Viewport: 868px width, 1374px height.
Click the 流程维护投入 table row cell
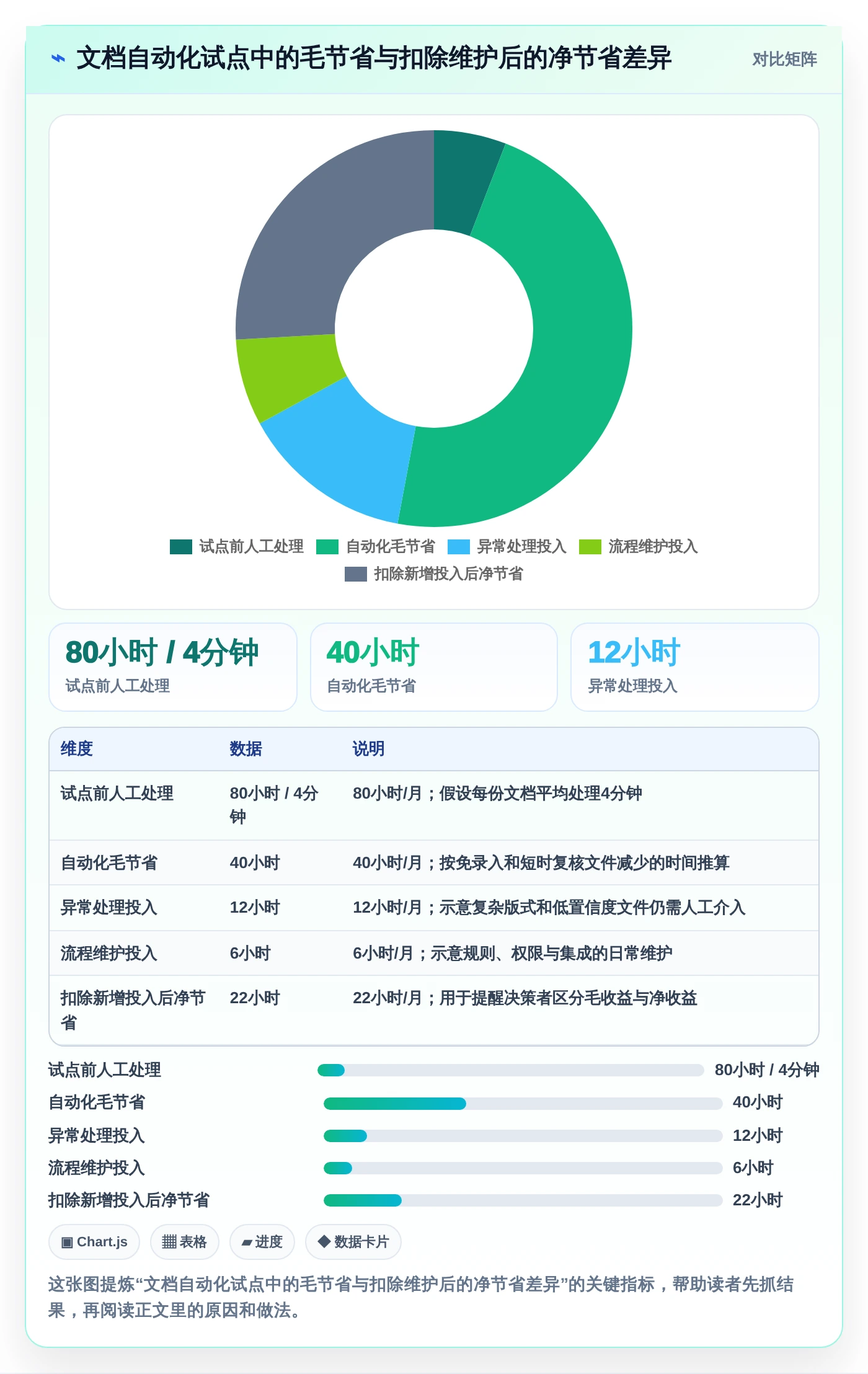(109, 954)
